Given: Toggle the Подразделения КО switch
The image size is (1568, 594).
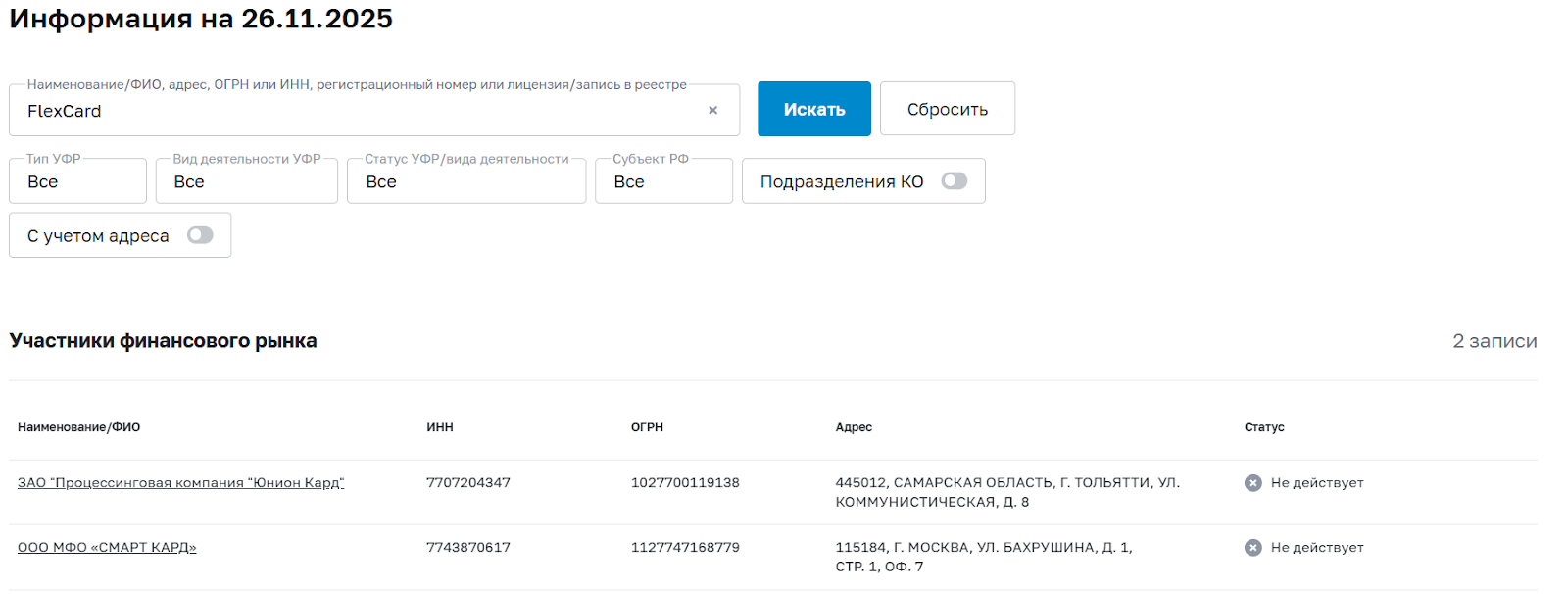Looking at the screenshot, I should point(954,181).
